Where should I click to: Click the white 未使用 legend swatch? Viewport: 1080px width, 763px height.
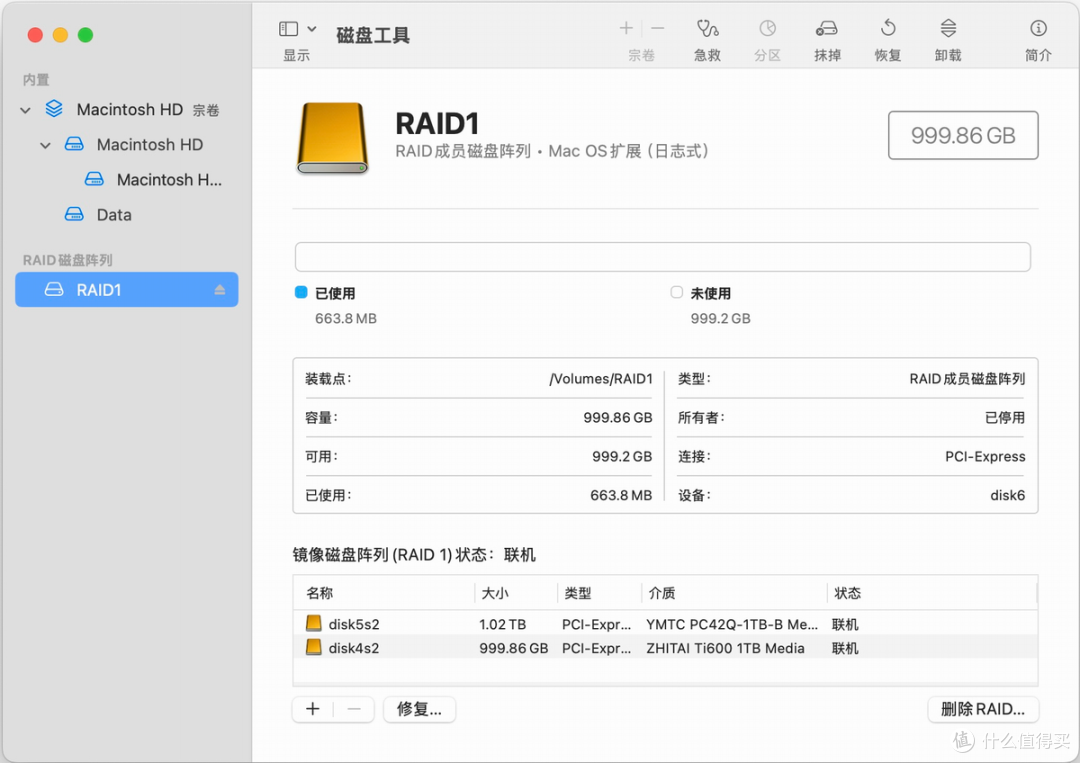tap(676, 292)
